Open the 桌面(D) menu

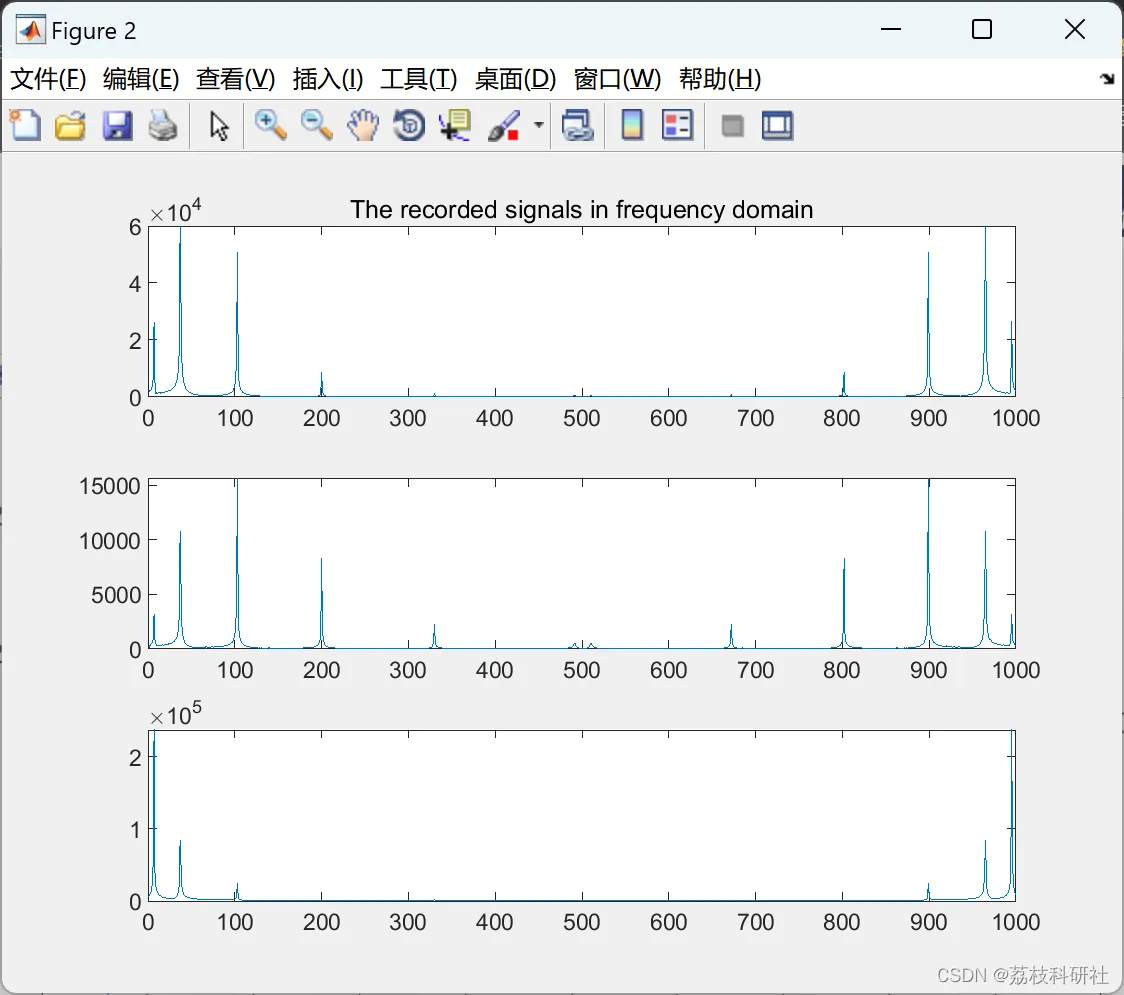point(515,79)
